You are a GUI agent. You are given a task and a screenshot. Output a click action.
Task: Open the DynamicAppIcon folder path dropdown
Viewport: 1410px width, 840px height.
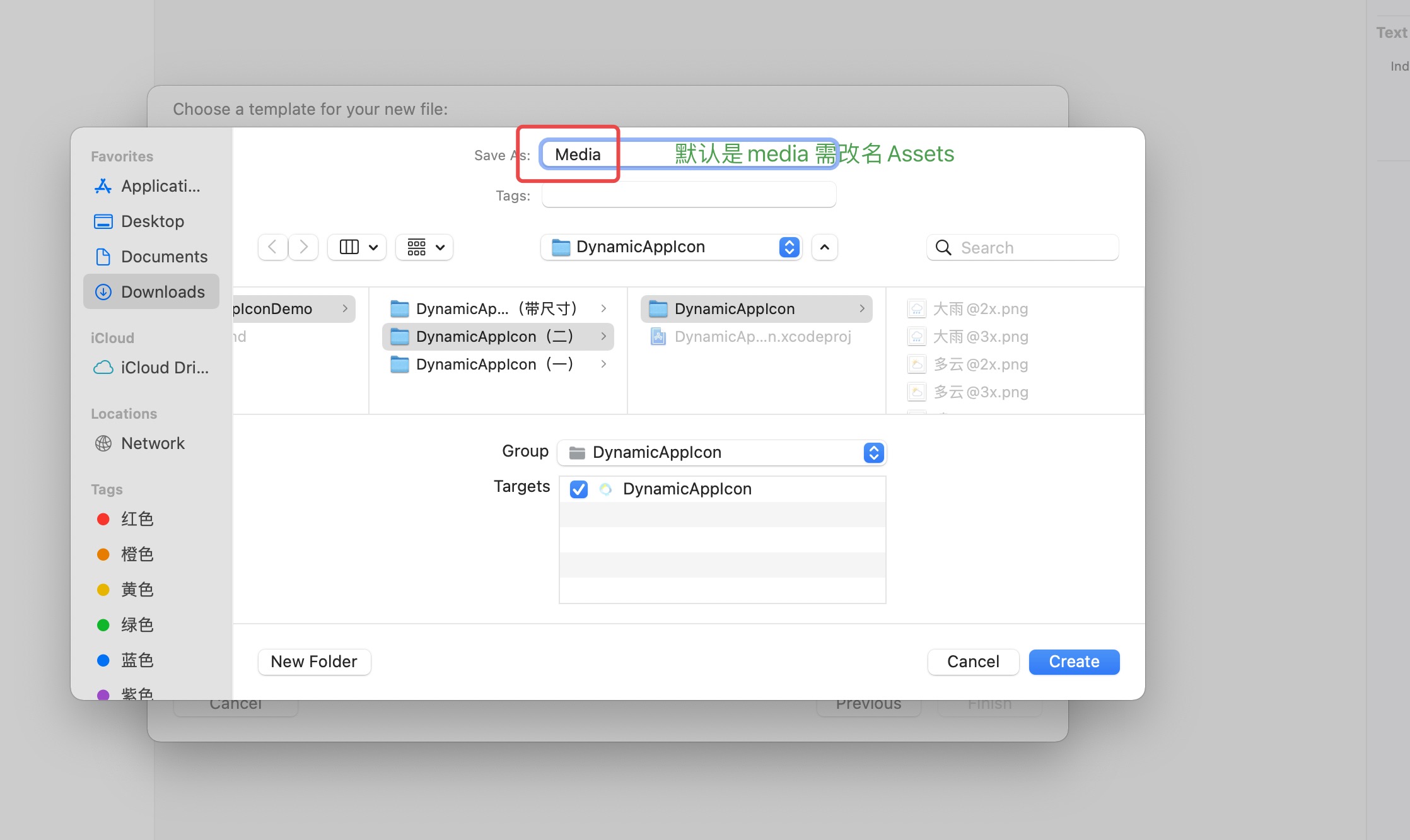[x=671, y=247]
